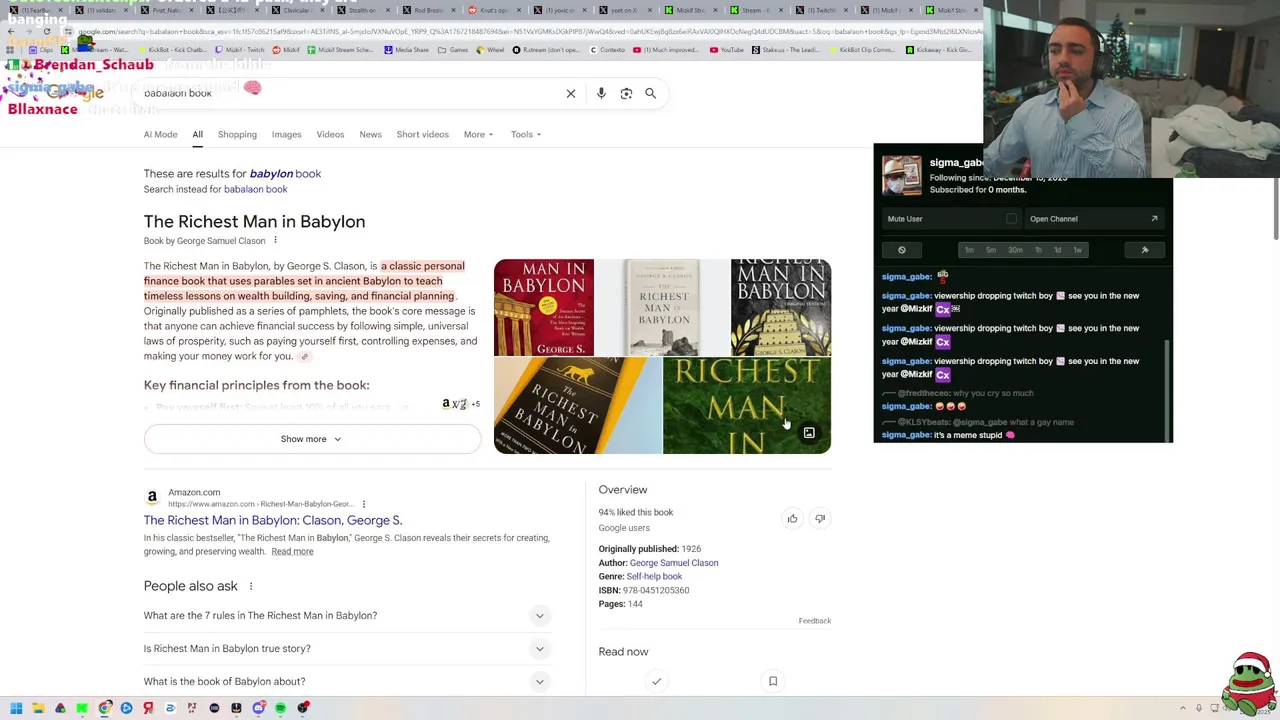
Task: Mark as read with checkmark icon
Action: tap(656, 681)
